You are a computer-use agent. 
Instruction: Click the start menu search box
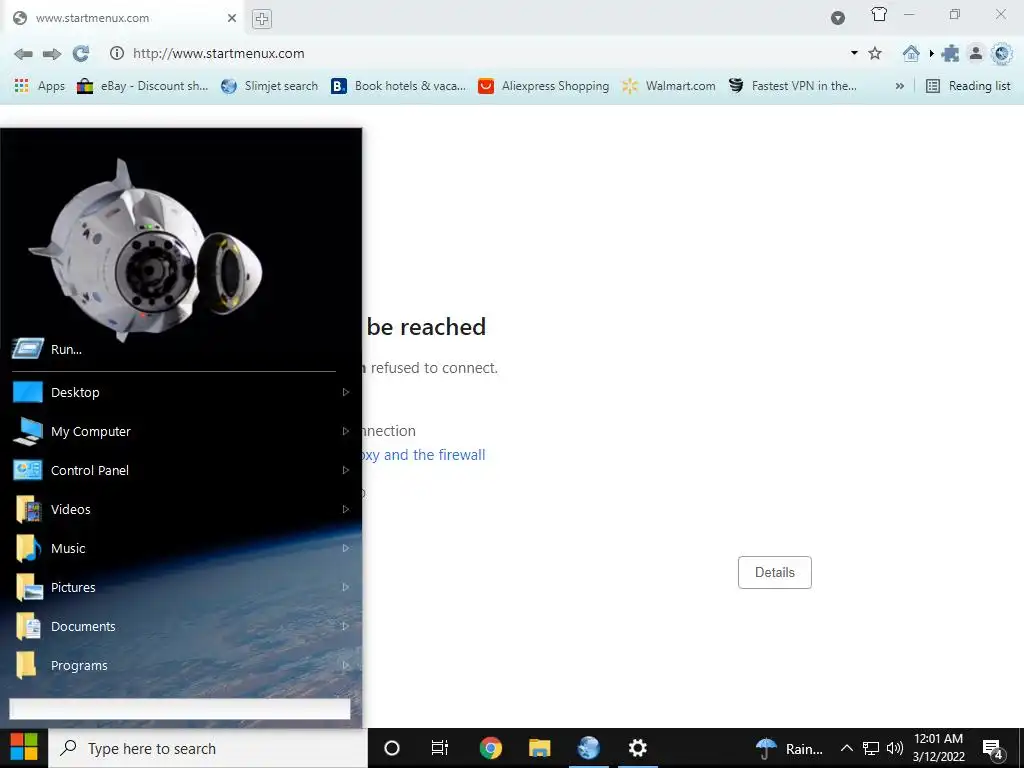point(180,709)
